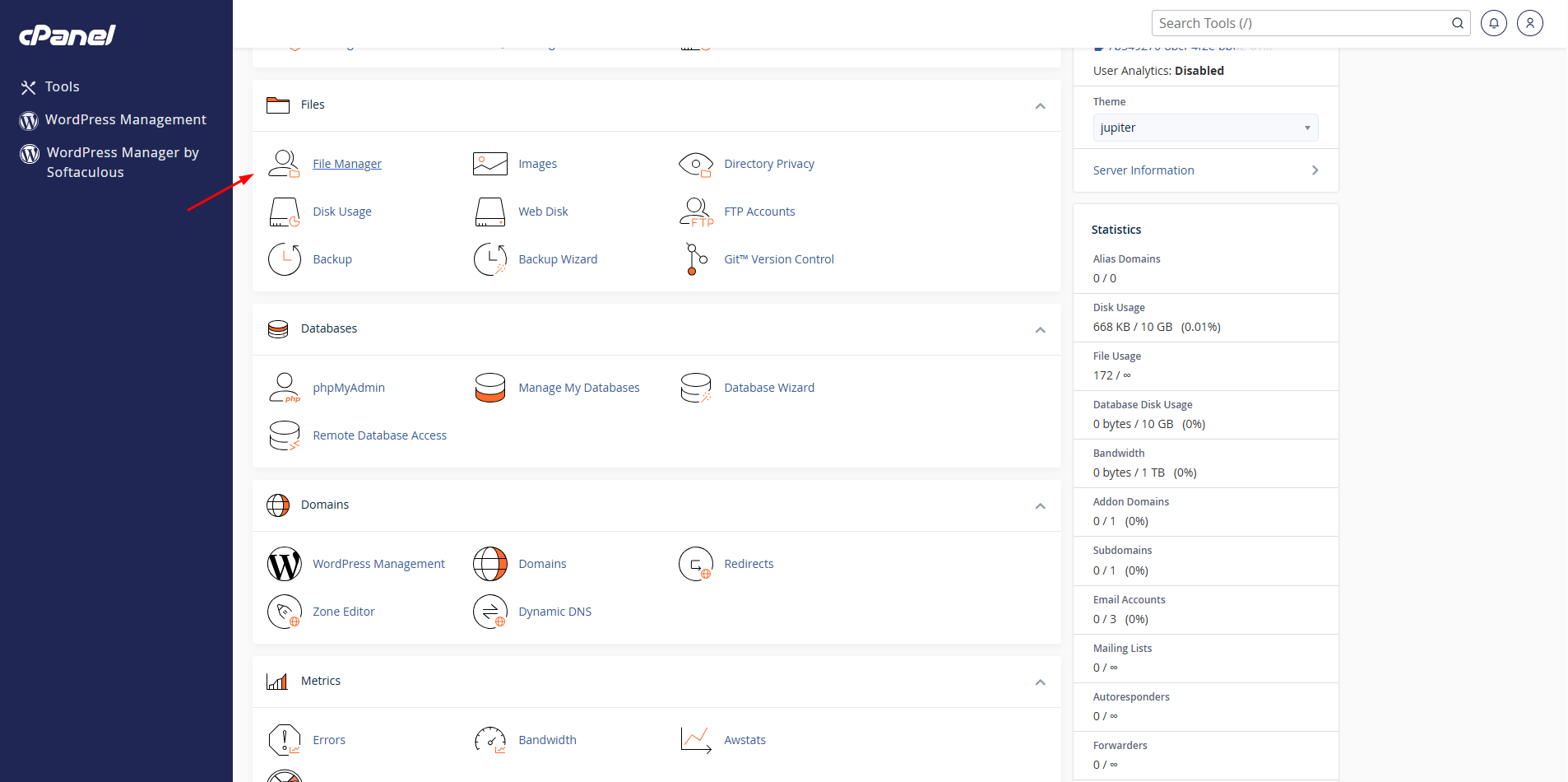This screenshot has height=782, width=1568.
Task: Open the Git Version Control icon
Action: (x=696, y=259)
